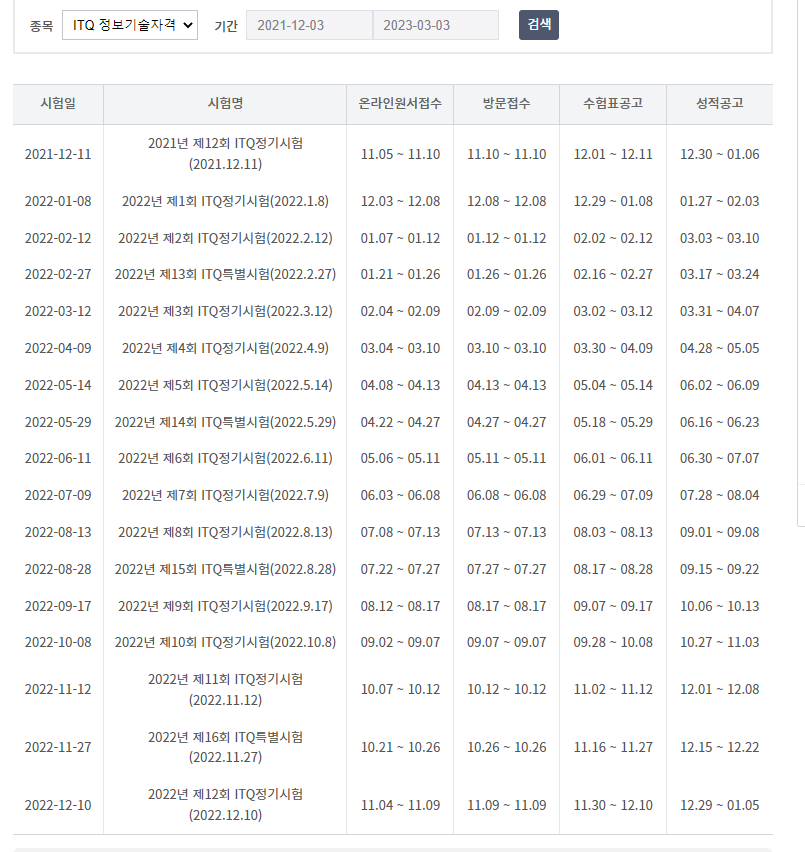Click the 성적공고 column header
Image resolution: width=805 pixels, height=852 pixels.
tap(720, 104)
